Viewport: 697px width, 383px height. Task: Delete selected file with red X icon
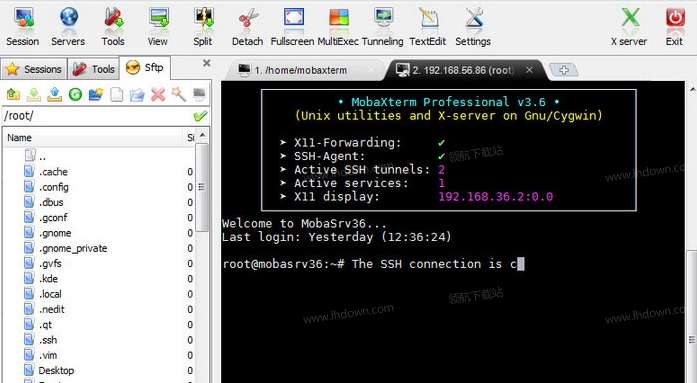tap(158, 94)
